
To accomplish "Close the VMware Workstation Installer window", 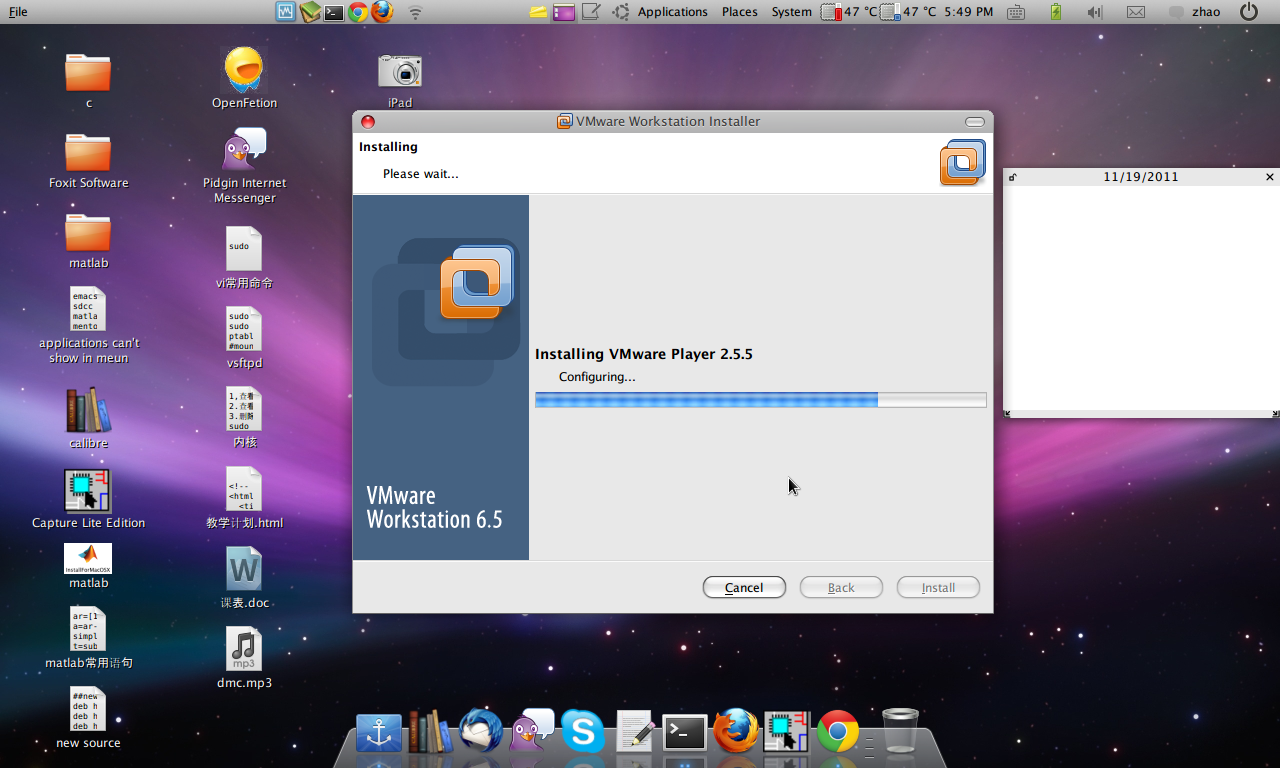I will [x=368, y=121].
